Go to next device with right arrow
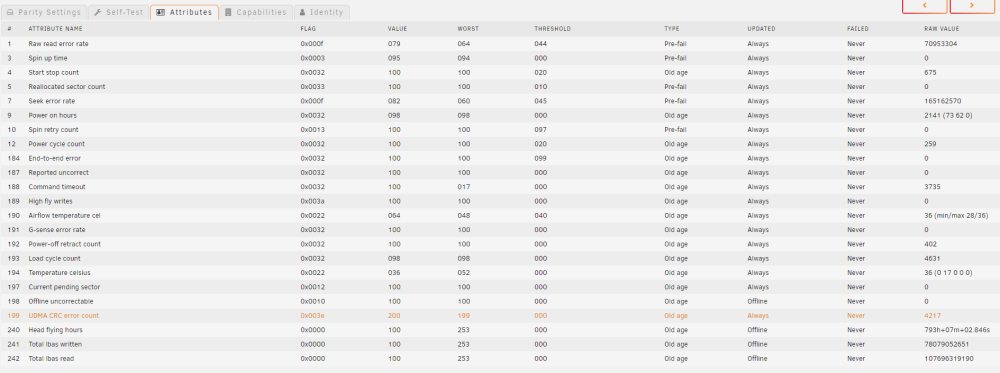 click(972, 6)
